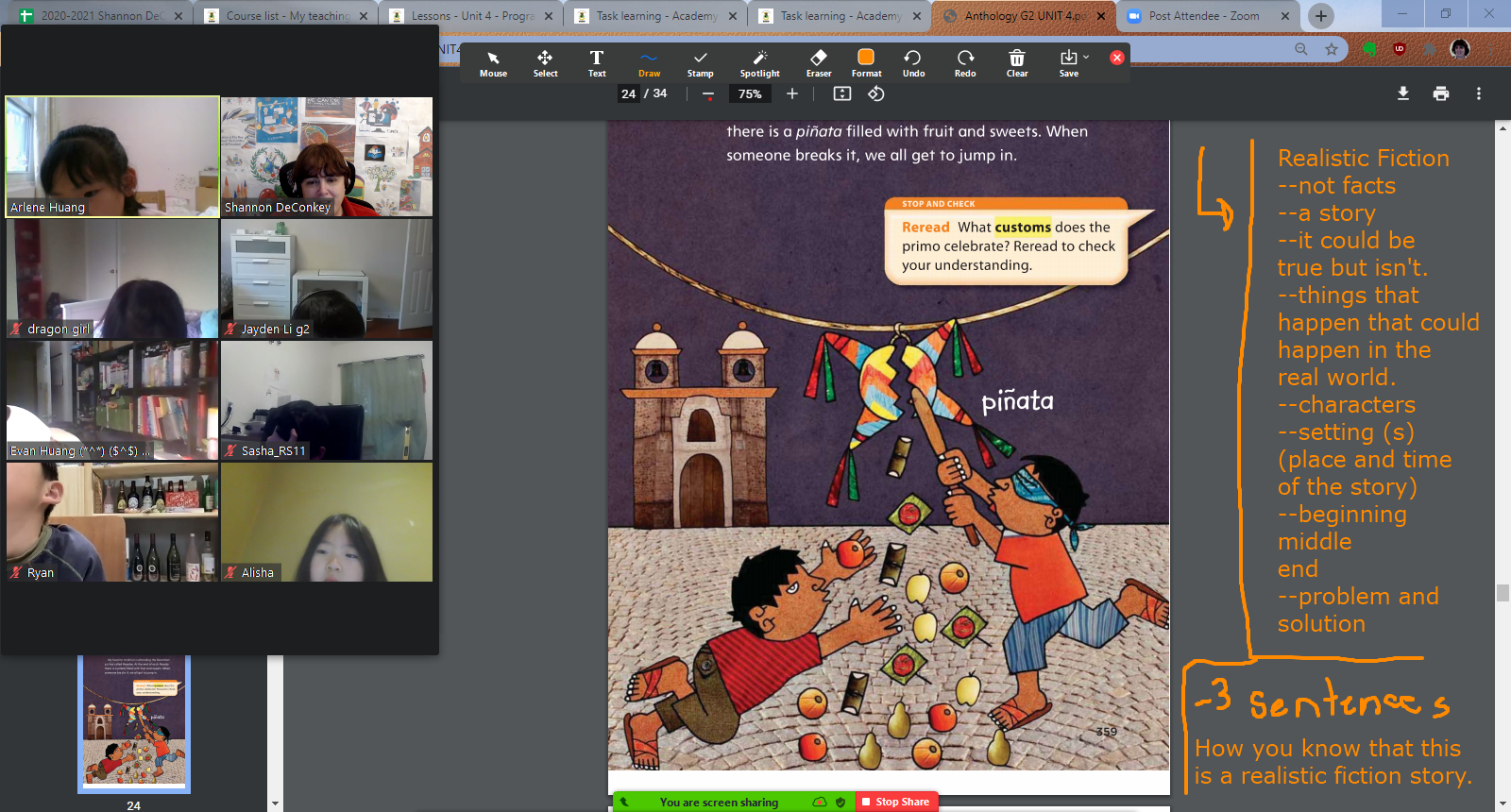Open page 24 thumbnail in sidebar
1511x812 pixels.
point(134,724)
